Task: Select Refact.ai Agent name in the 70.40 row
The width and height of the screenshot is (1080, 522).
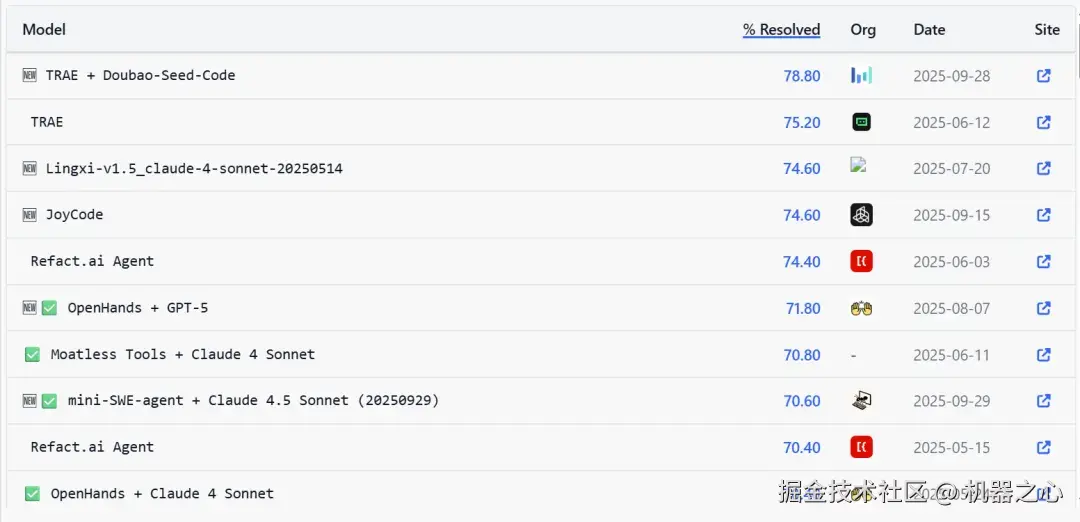Action: 92,447
